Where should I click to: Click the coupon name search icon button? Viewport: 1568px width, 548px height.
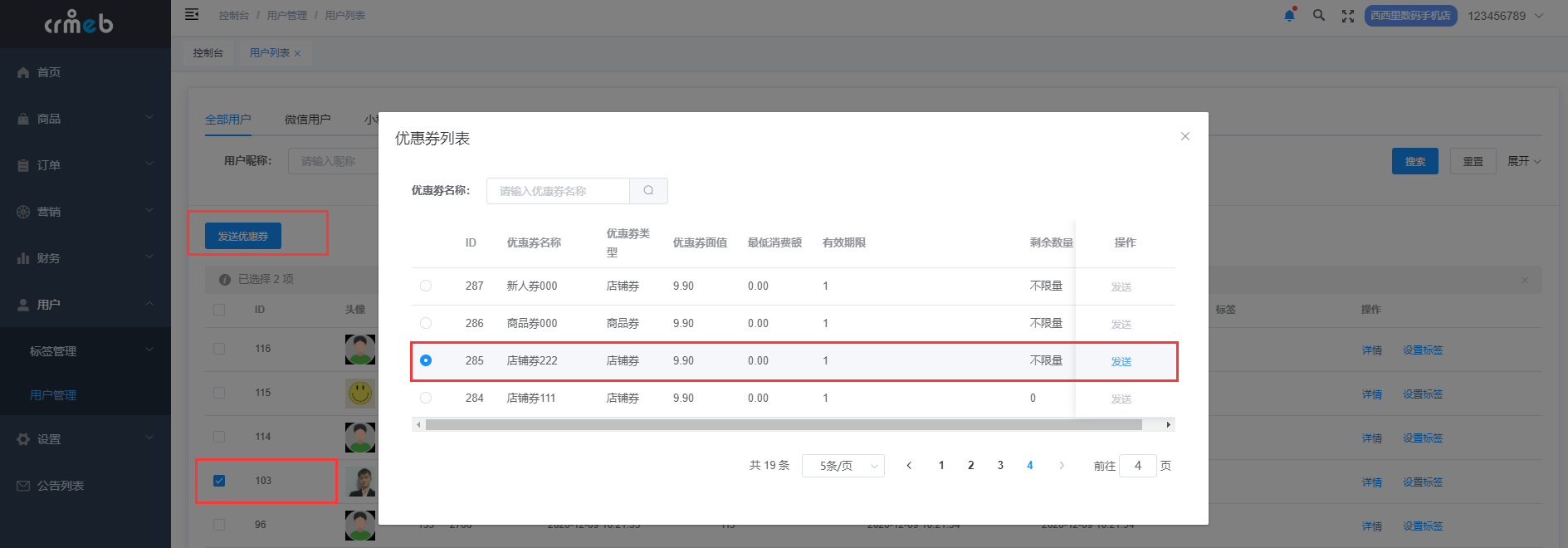[648, 191]
